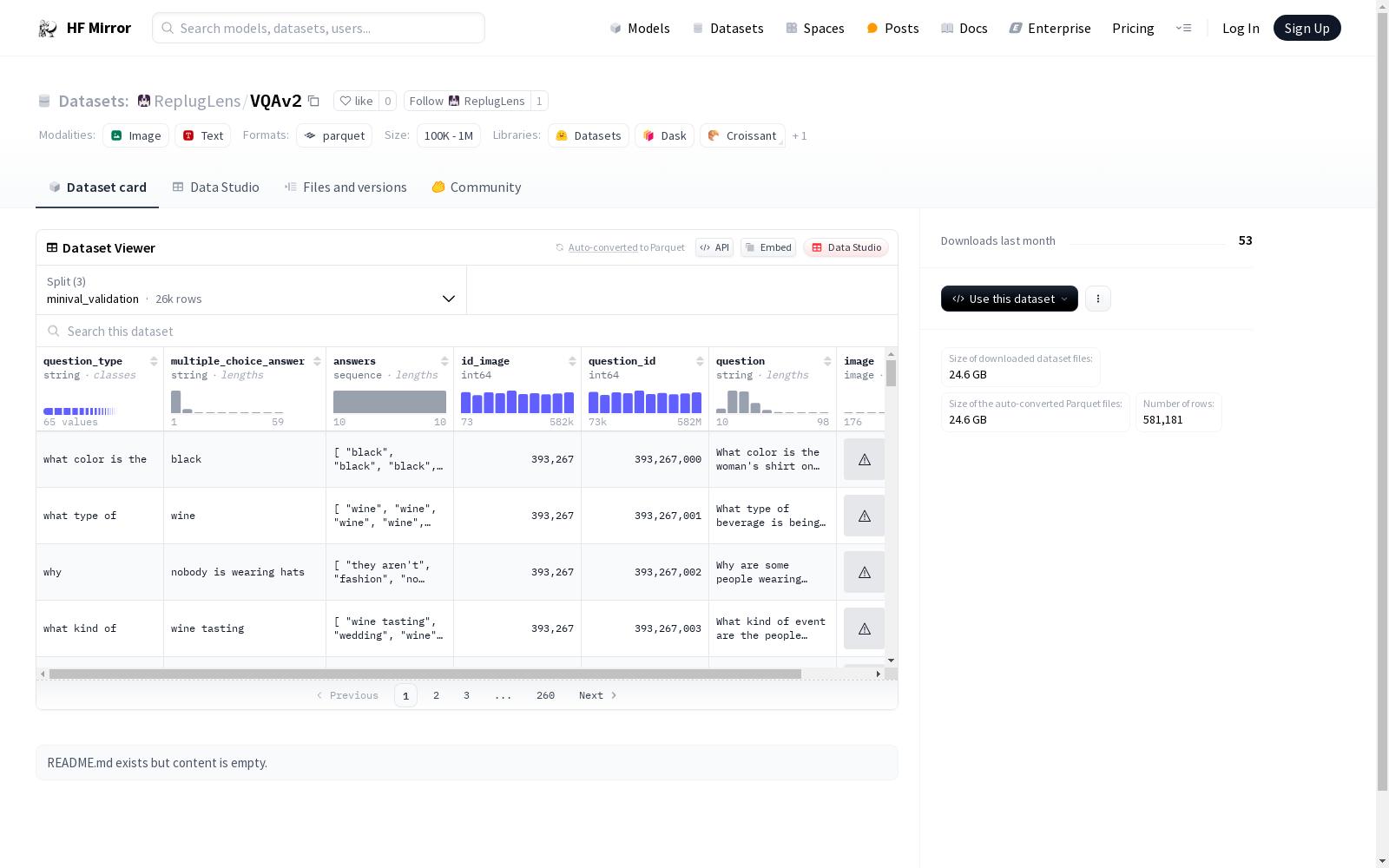The width and height of the screenshot is (1389, 868).
Task: Click the Sign Up button
Action: pos(1307,28)
